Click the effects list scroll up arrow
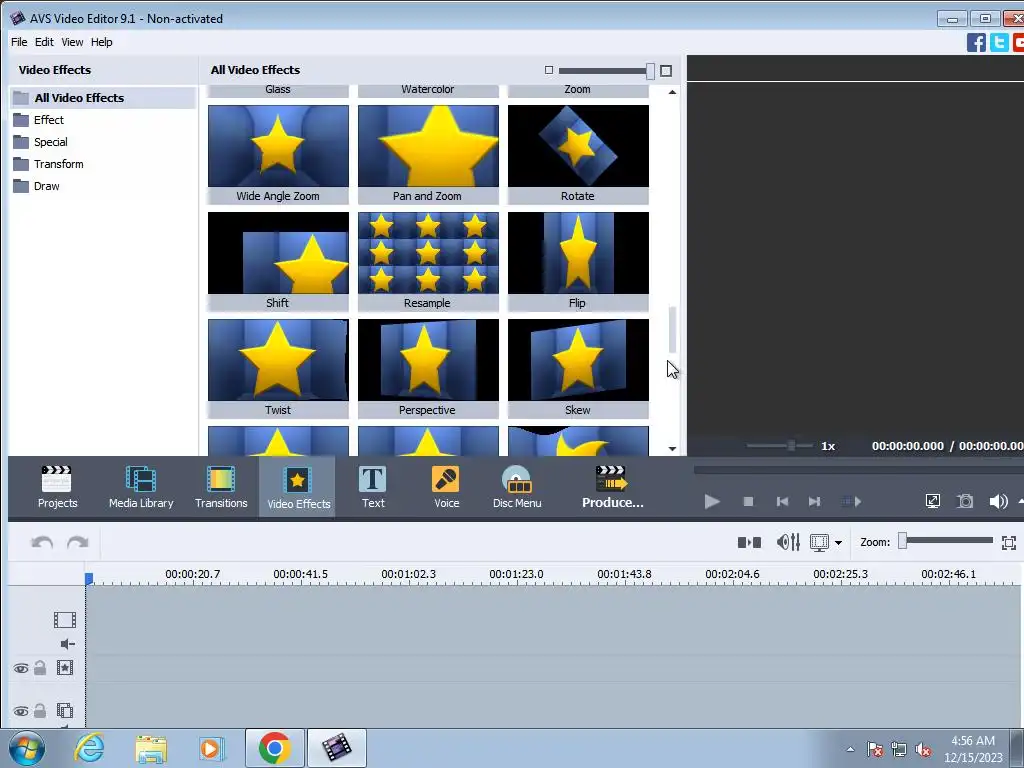The height and width of the screenshot is (768, 1024). tap(672, 92)
